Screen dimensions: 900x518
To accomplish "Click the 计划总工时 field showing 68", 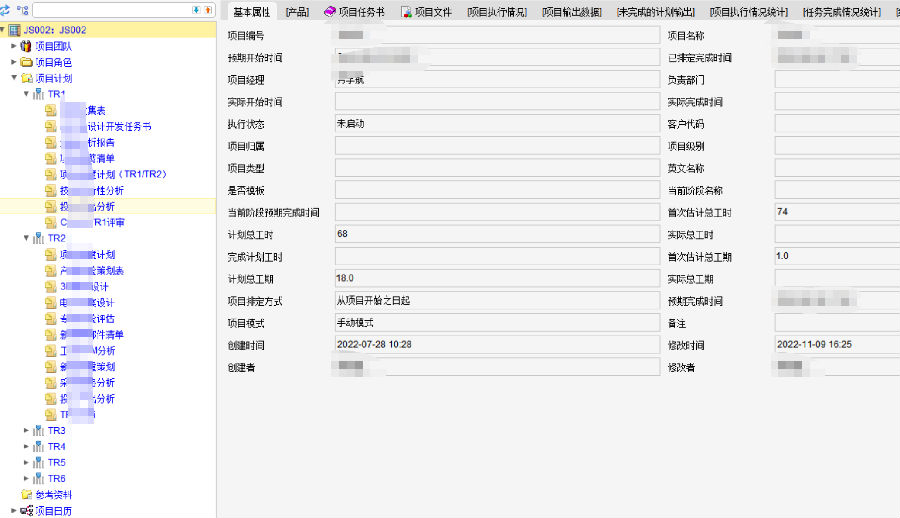I will [x=497, y=234].
